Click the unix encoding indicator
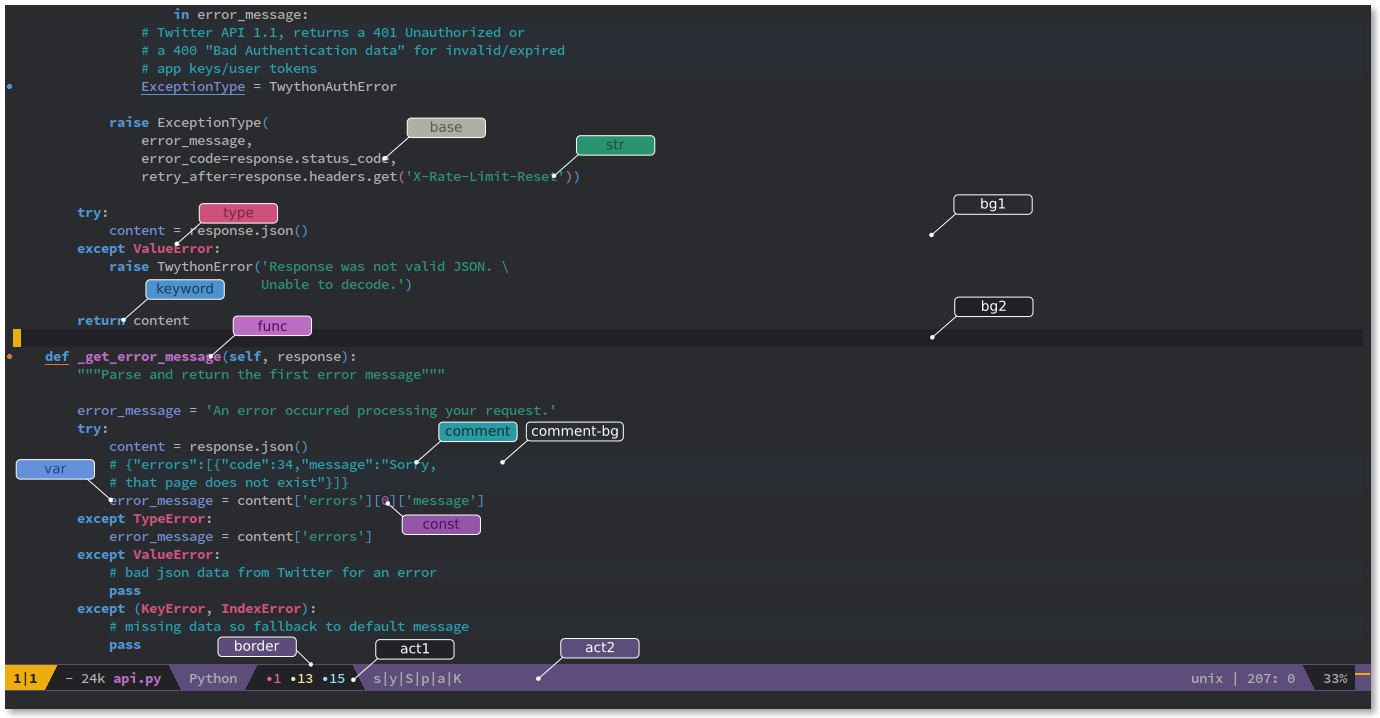This screenshot has width=1380, height=718. (1206, 679)
